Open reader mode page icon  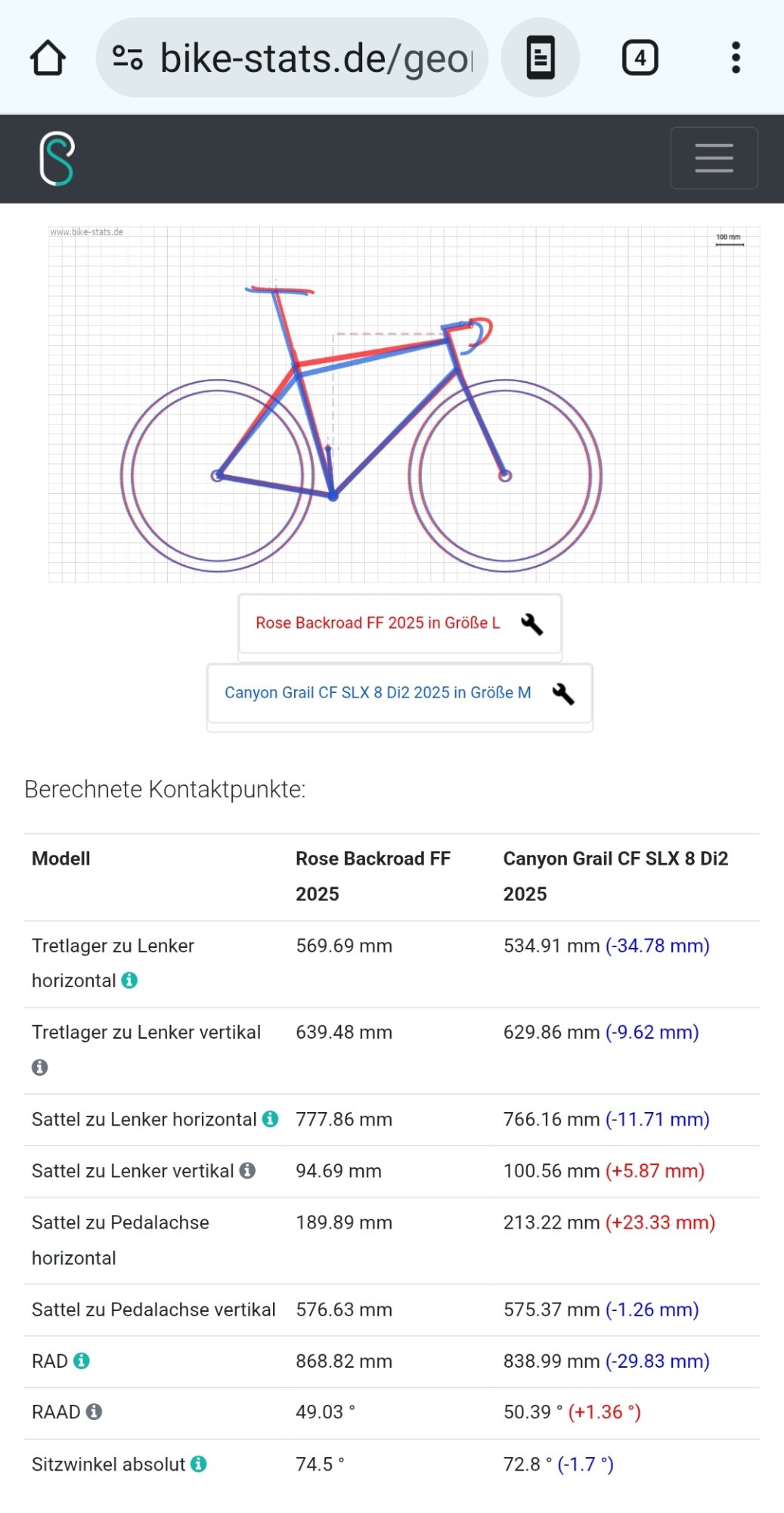coord(540,57)
